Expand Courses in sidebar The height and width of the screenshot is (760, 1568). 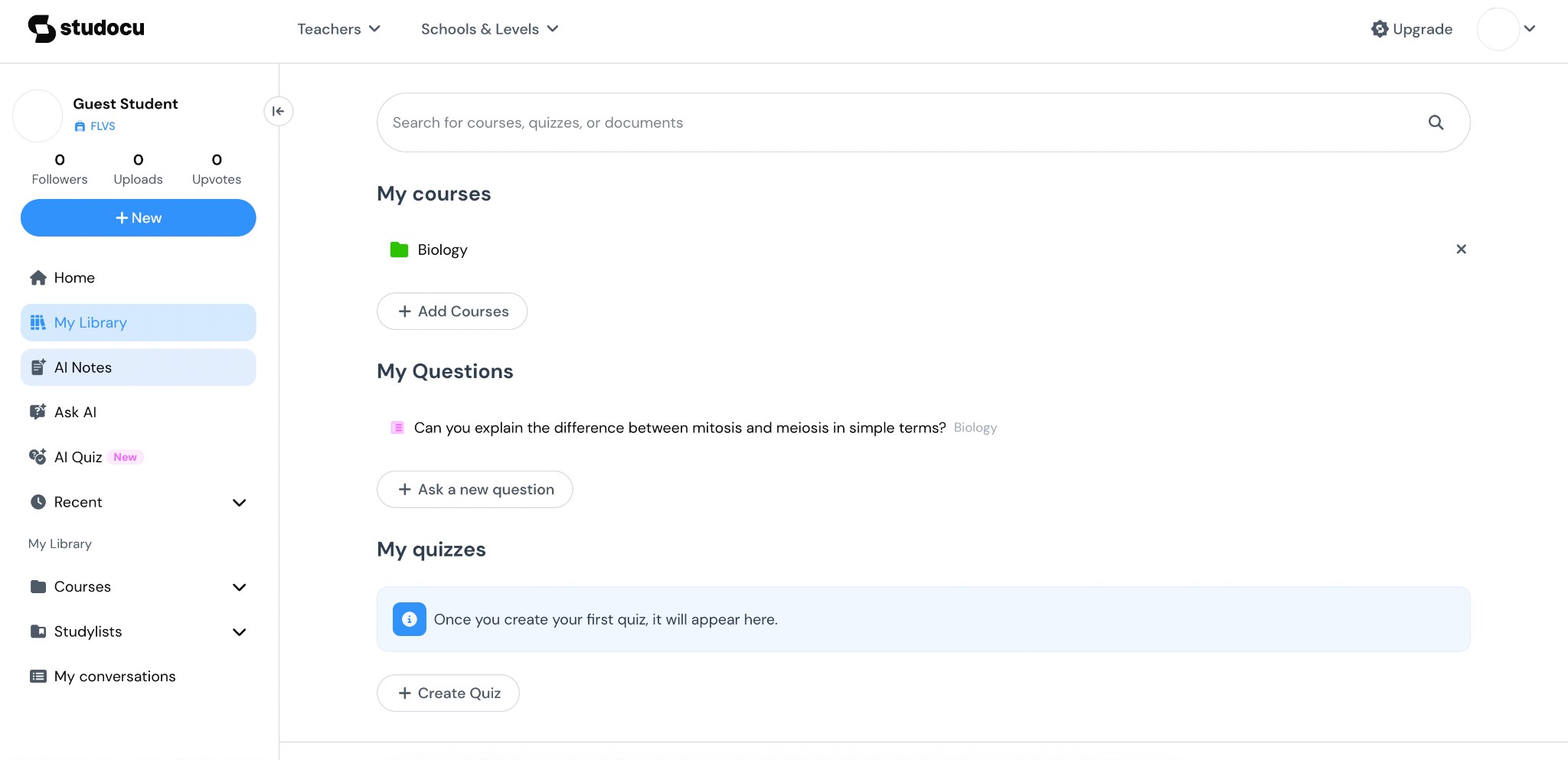(239, 587)
